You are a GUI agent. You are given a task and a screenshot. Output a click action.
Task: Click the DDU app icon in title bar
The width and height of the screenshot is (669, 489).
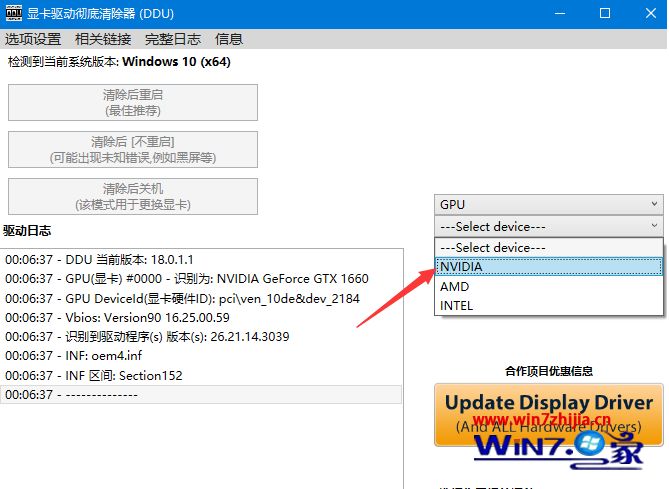coord(14,13)
